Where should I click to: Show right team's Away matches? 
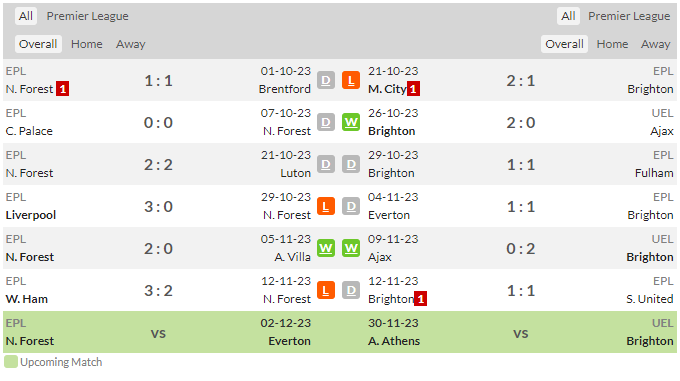click(x=655, y=44)
